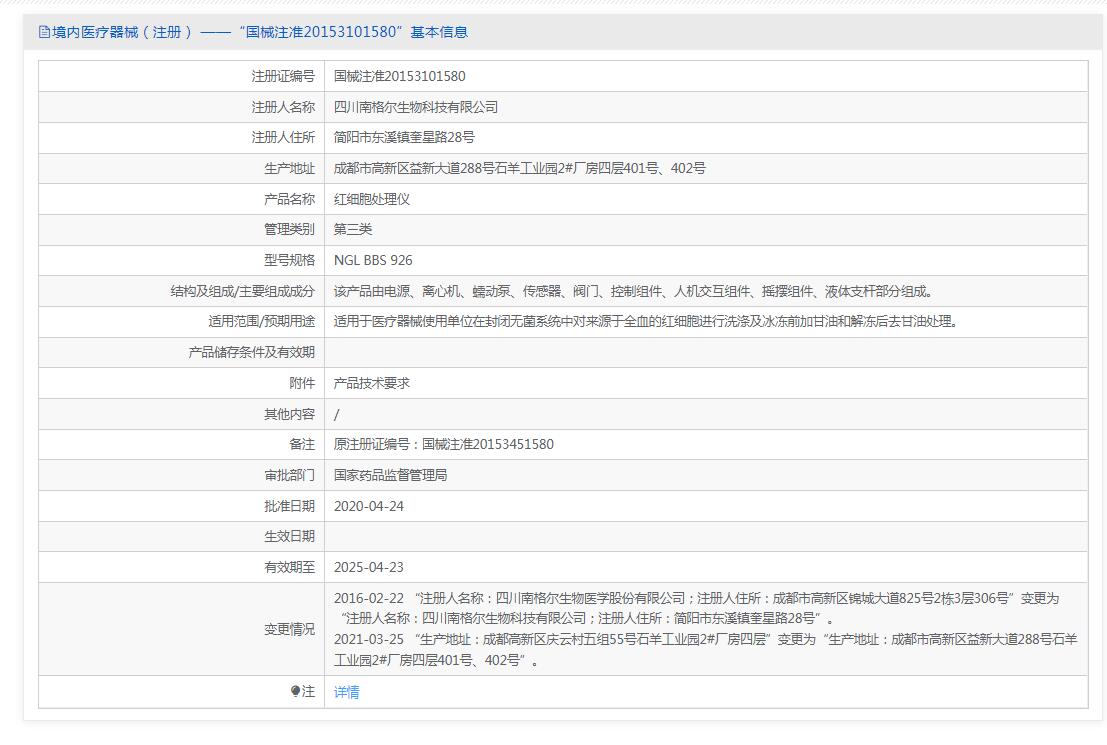The image size is (1107, 745).
Task: Select approval department 国家药品监督管理局
Action: (x=390, y=475)
